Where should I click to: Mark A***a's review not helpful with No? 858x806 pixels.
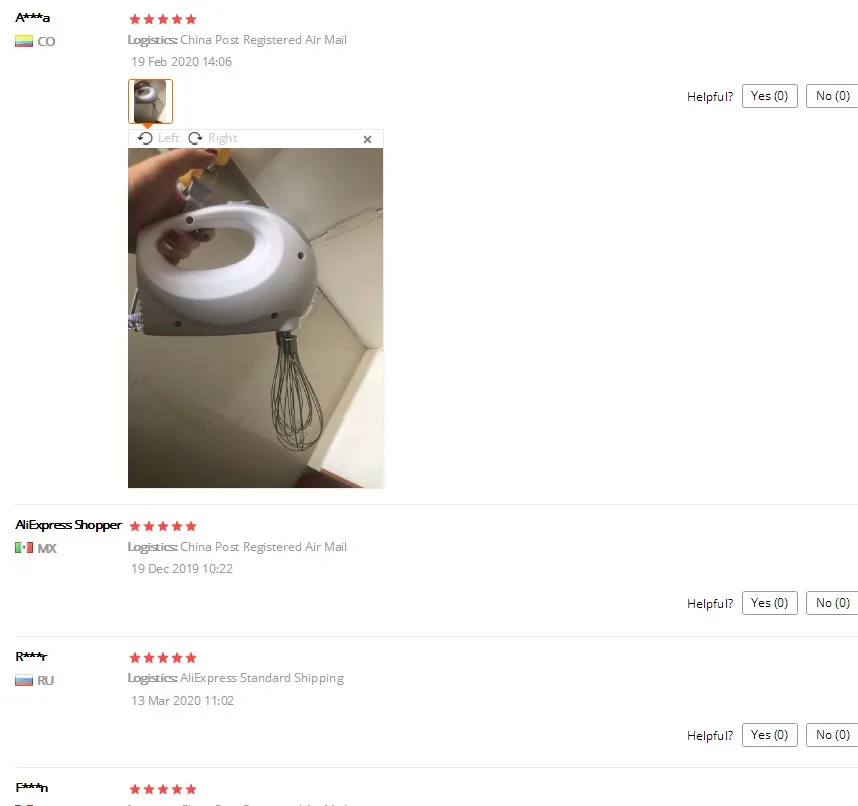click(832, 96)
